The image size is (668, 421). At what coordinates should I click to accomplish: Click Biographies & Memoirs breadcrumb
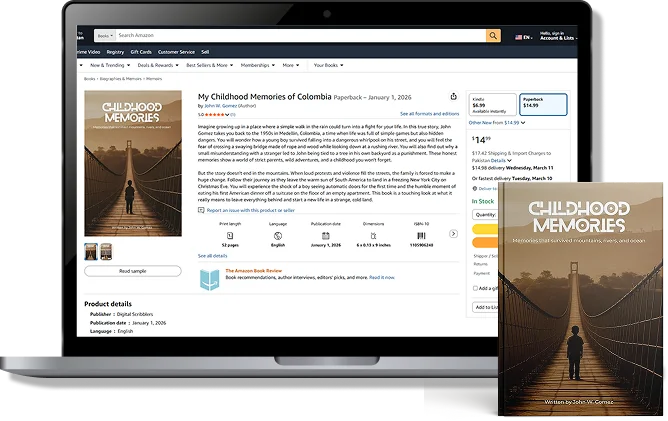(x=121, y=79)
